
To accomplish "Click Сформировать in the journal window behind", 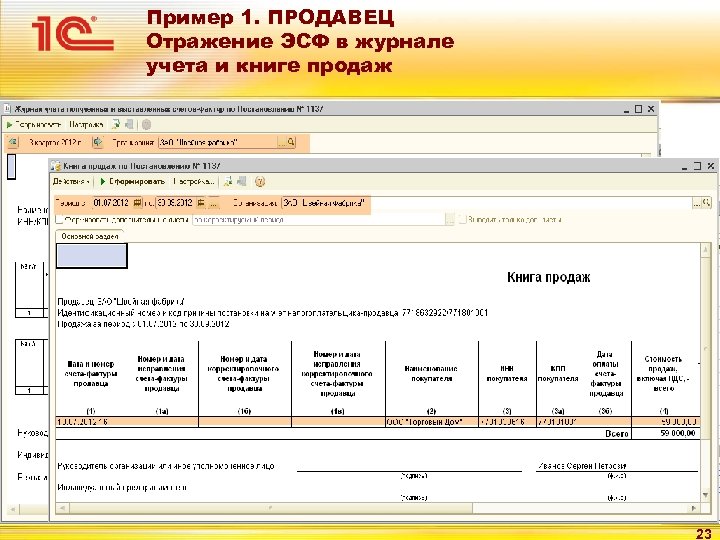I will [34, 124].
